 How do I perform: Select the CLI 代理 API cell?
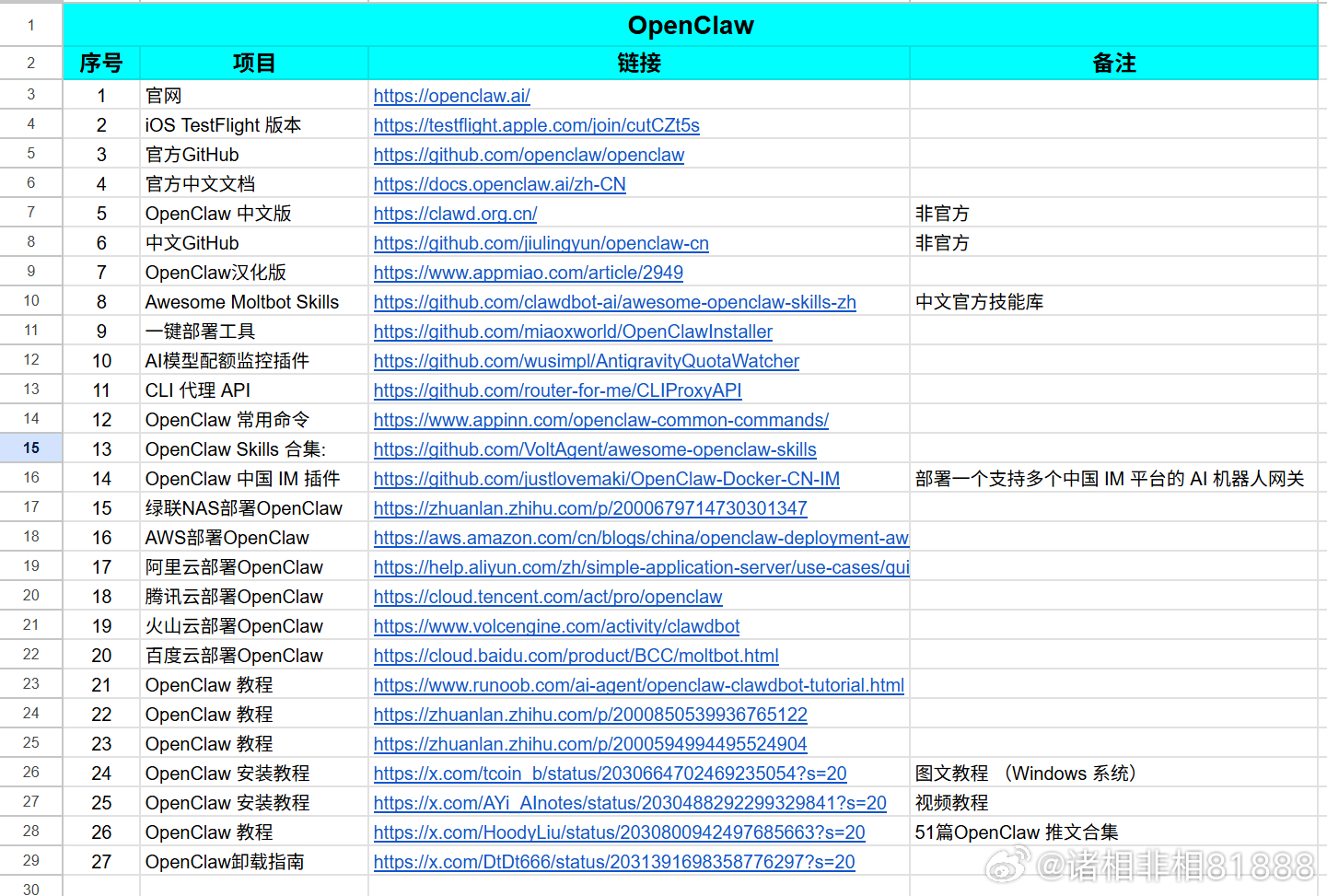coord(254,390)
